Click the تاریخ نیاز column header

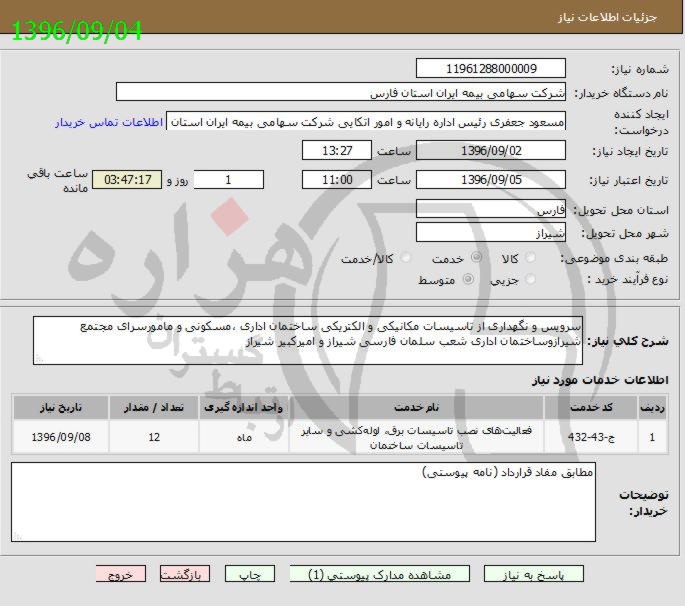(61, 408)
